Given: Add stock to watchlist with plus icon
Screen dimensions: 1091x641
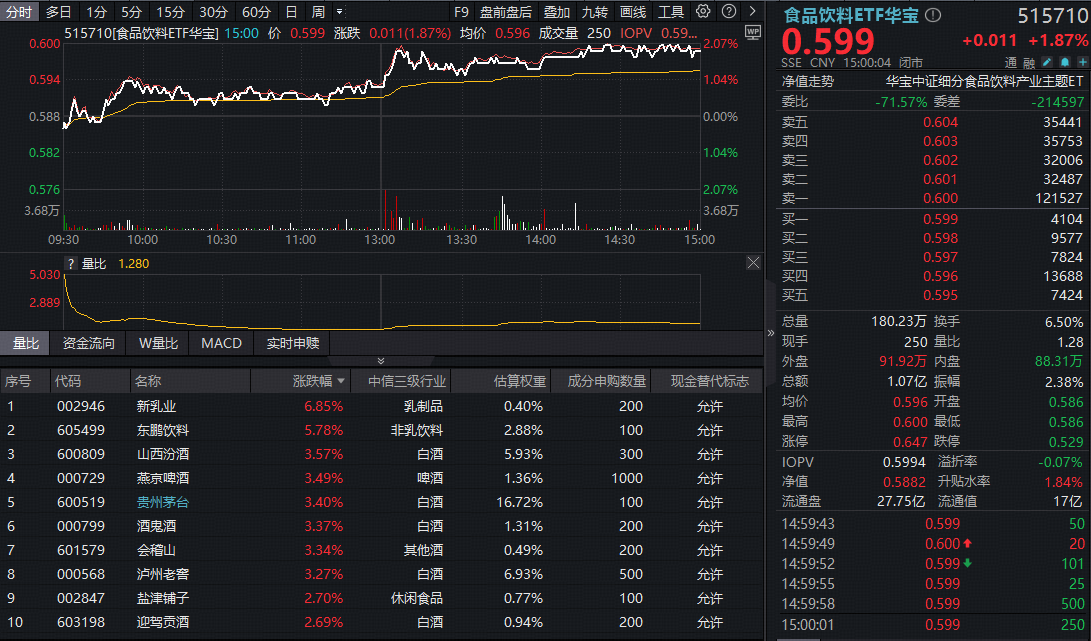Looking at the screenshot, I should (1078, 62).
